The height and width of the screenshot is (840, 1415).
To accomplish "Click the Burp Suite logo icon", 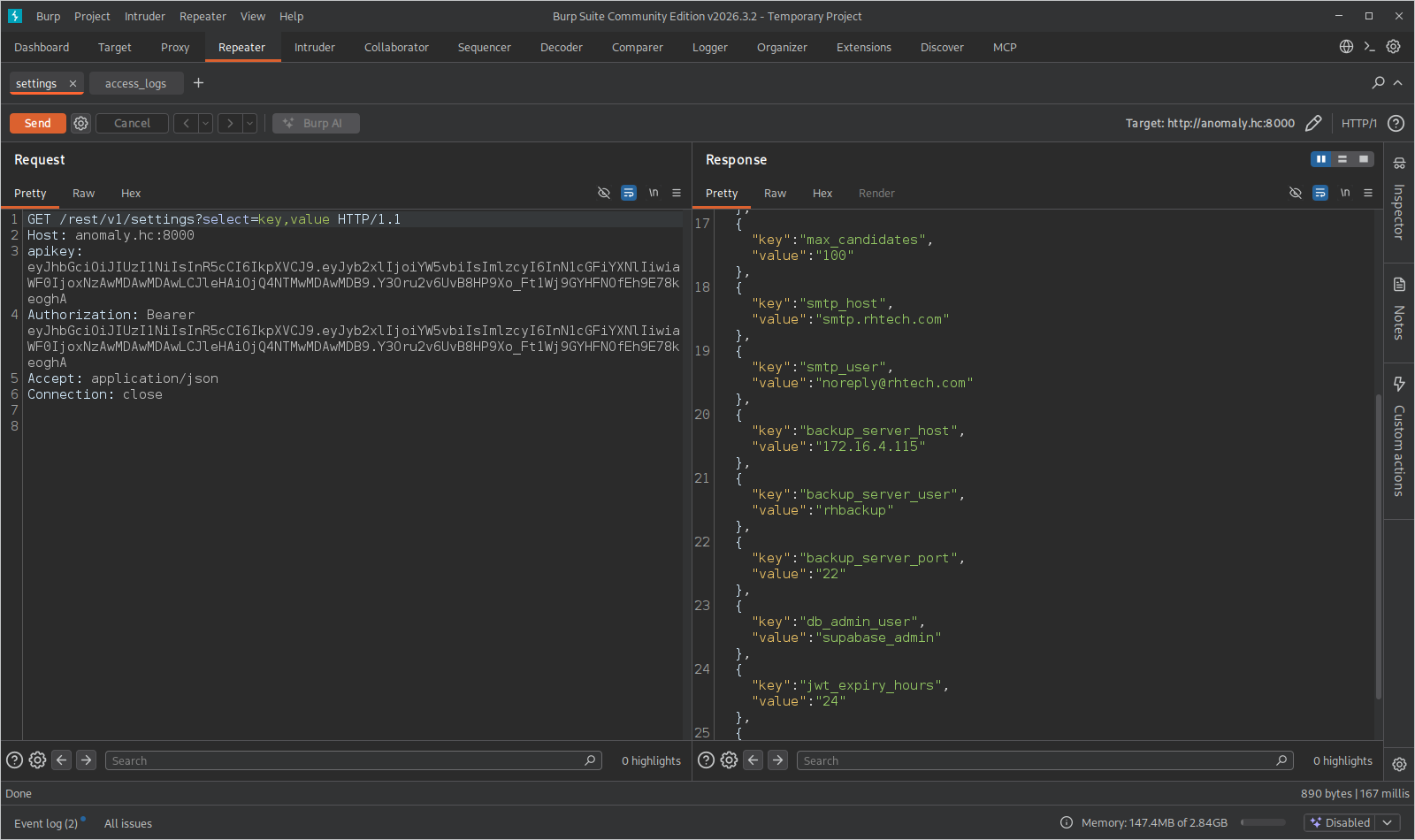I will coord(15,16).
